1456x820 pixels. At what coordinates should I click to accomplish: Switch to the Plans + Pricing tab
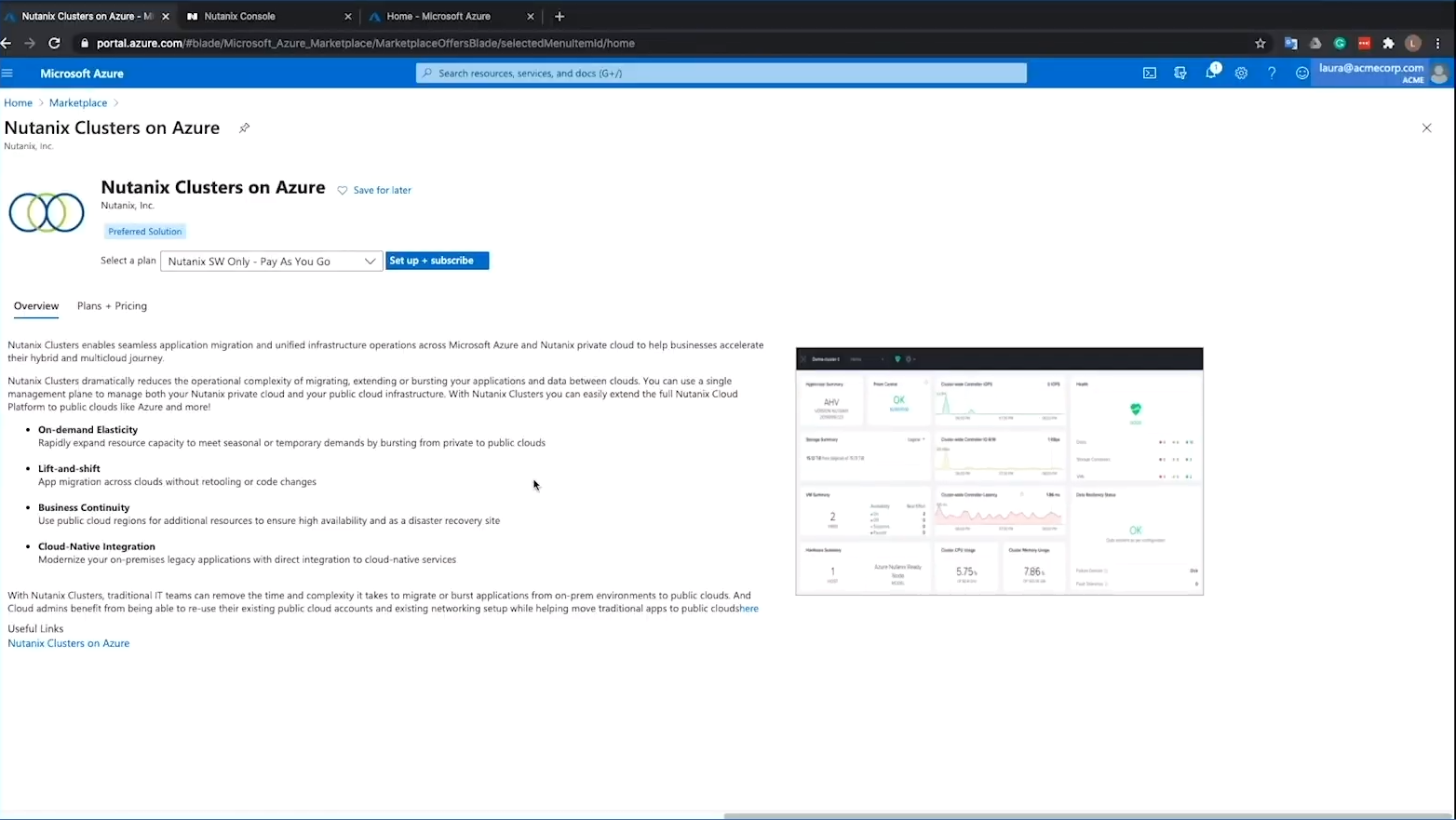click(112, 306)
